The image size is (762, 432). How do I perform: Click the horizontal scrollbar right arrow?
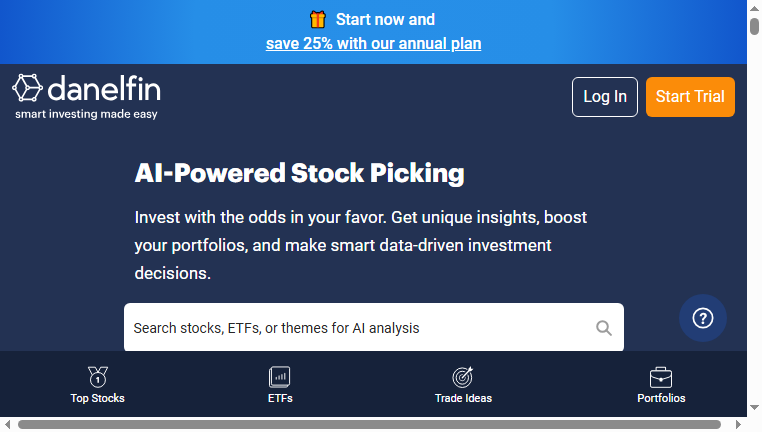pos(738,425)
